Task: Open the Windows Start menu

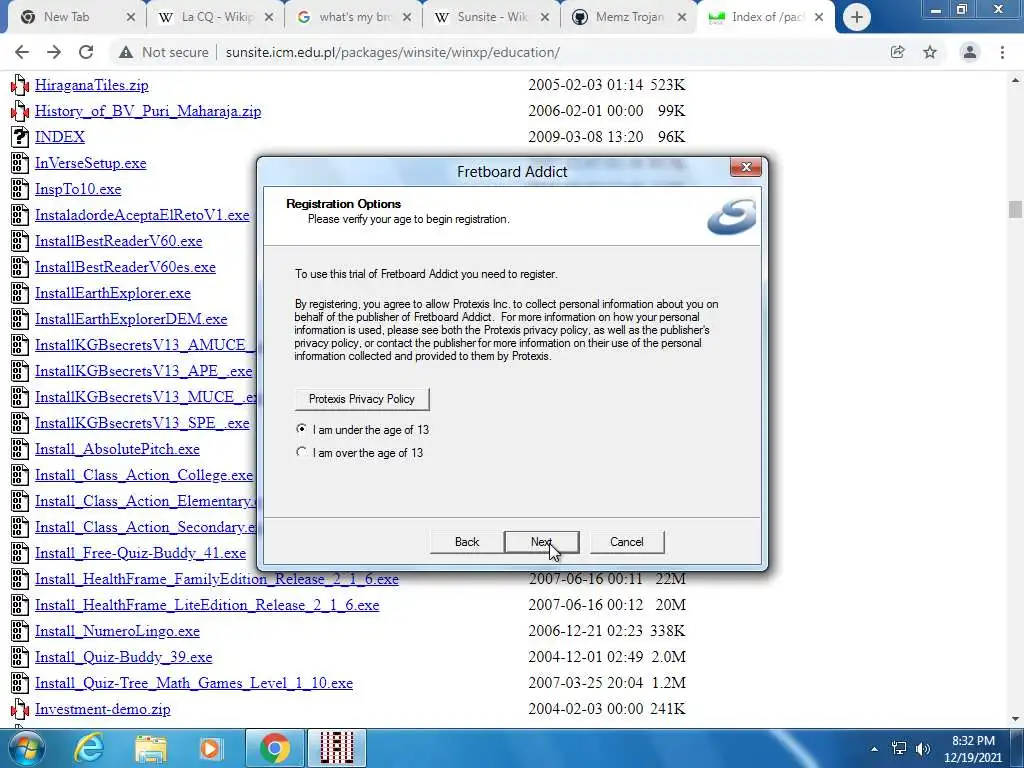Action: pyautogui.click(x=27, y=748)
